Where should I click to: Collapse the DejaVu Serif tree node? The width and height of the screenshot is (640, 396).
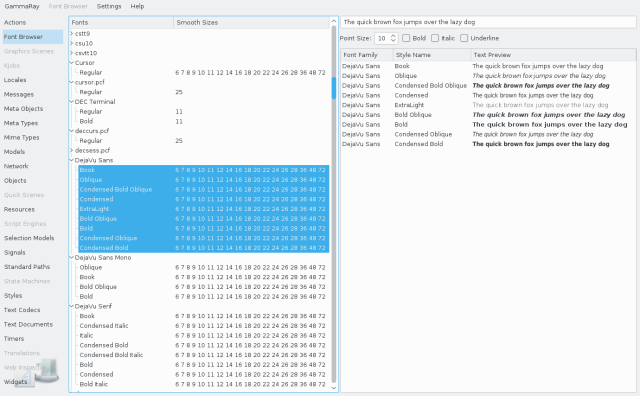pyautogui.click(x=71, y=306)
